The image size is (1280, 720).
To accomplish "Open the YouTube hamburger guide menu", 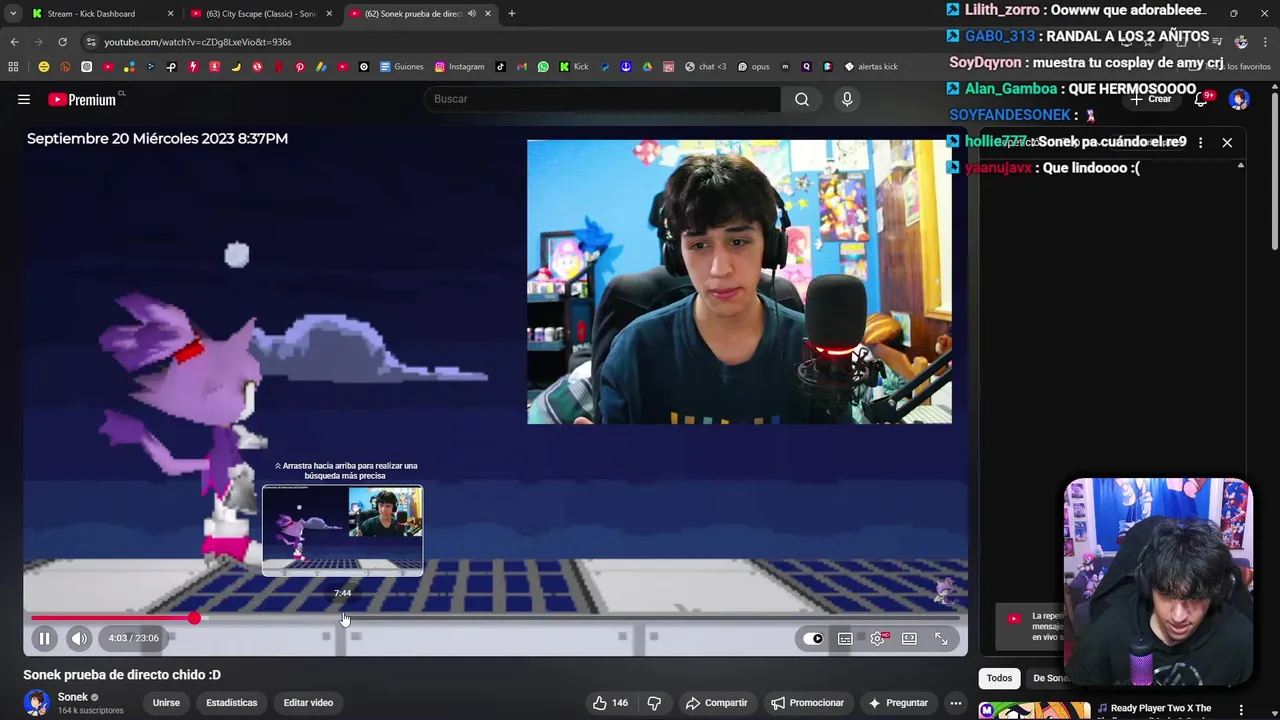I will [24, 99].
